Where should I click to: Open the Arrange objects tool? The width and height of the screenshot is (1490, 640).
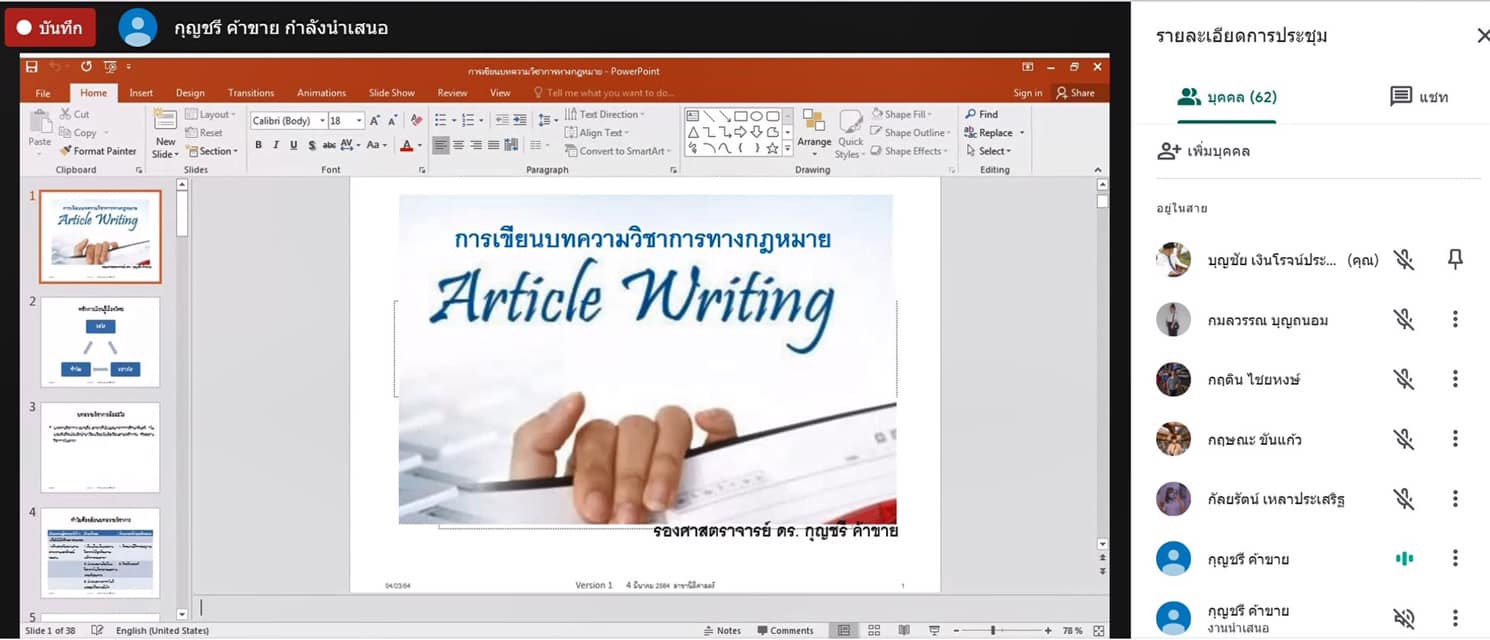(x=814, y=132)
